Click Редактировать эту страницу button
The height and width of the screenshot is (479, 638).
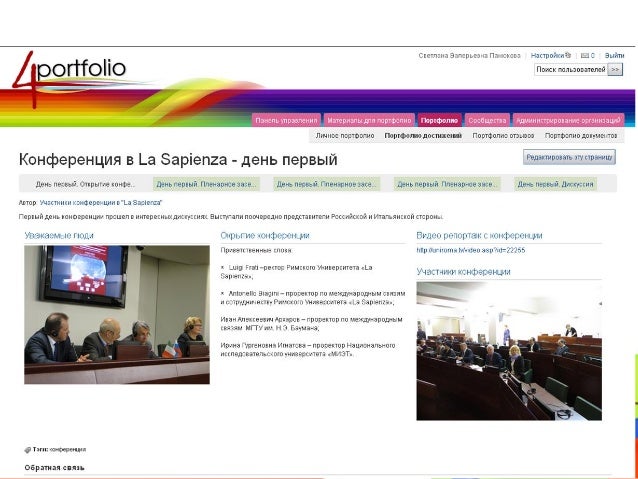(569, 157)
